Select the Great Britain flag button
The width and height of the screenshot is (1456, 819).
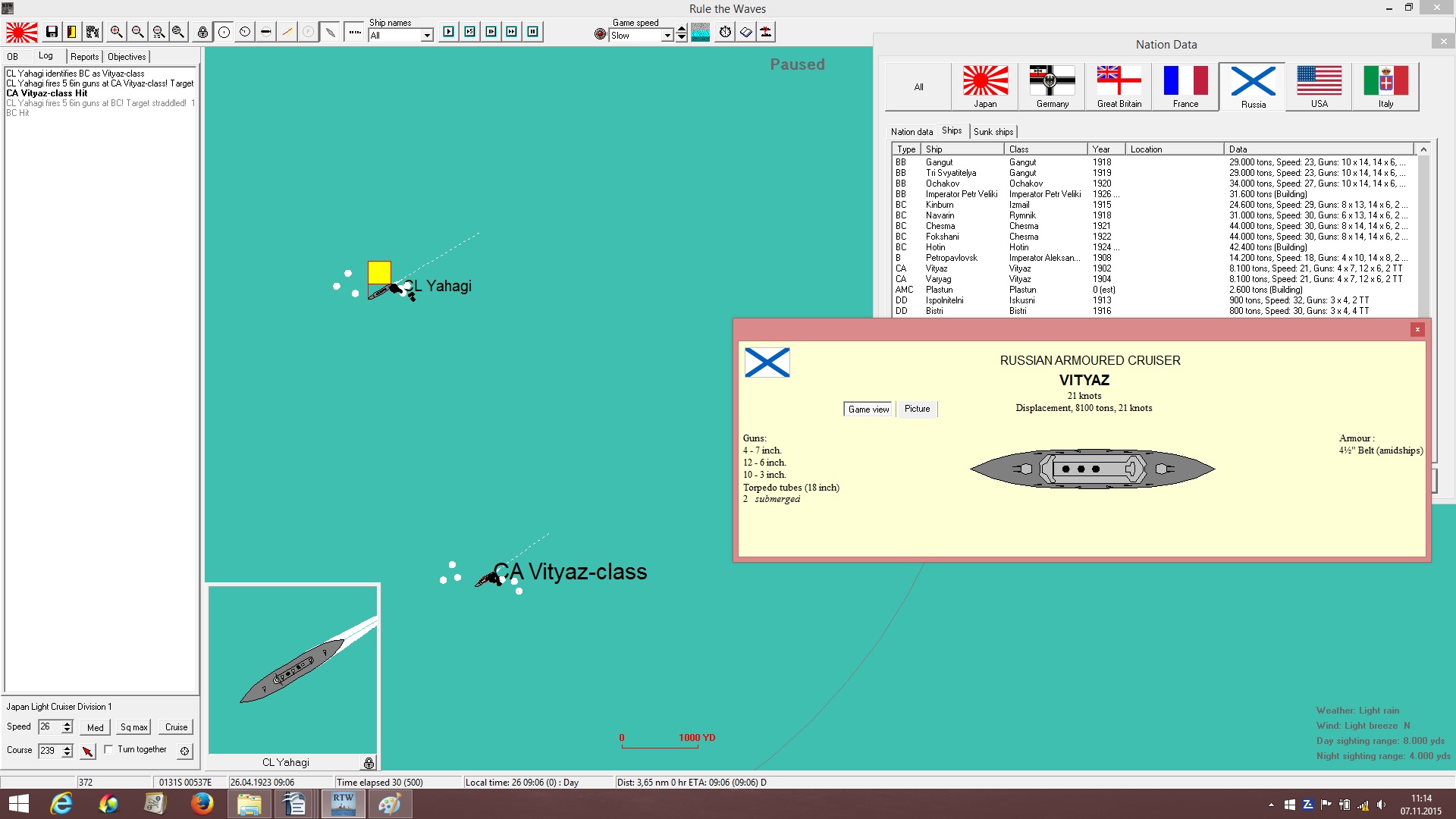click(x=1119, y=86)
